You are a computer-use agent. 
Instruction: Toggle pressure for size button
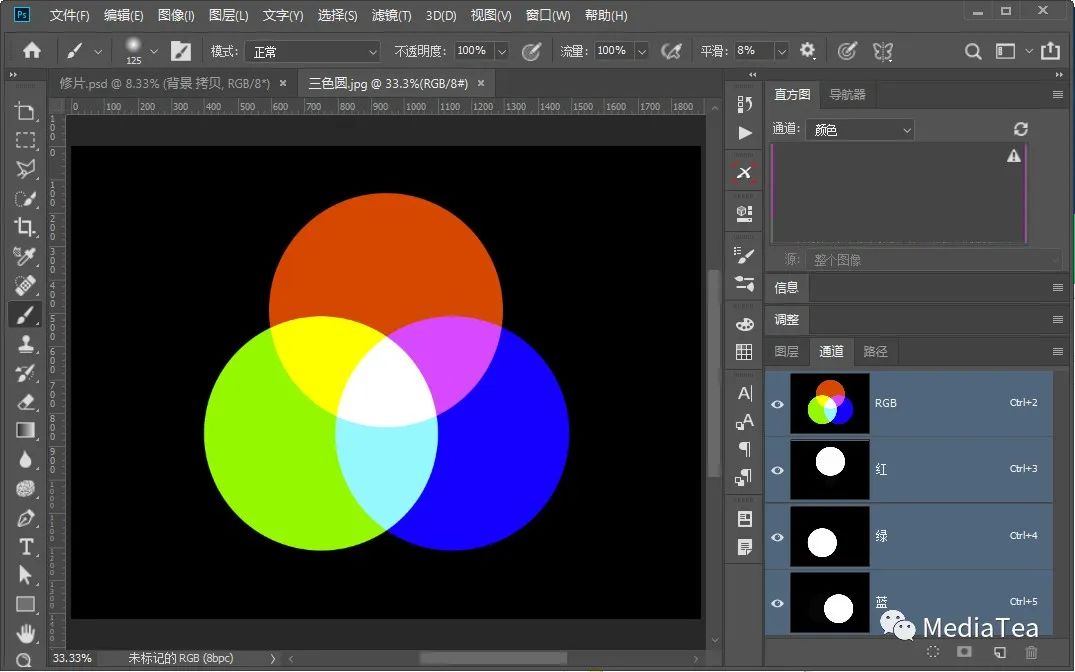pos(847,51)
